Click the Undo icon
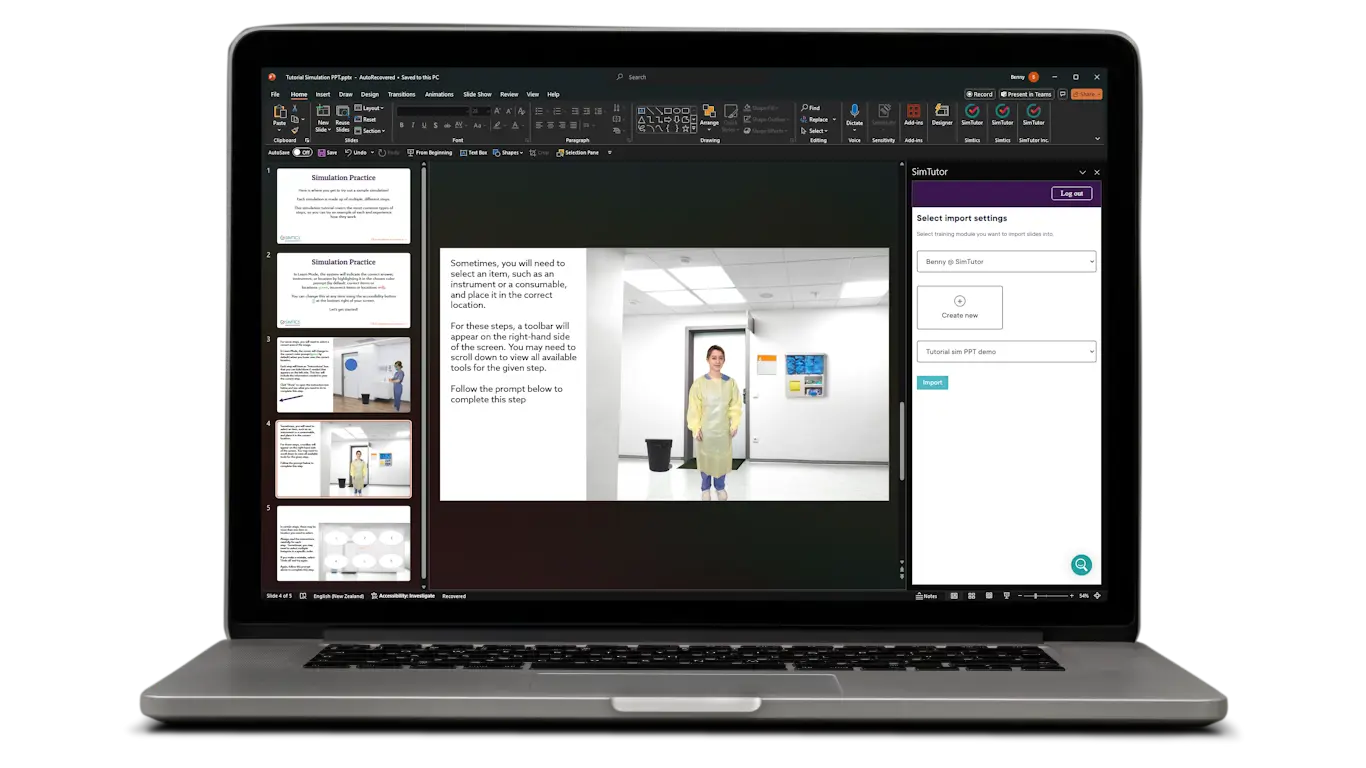This screenshot has width=1366, height=768. pos(350,152)
